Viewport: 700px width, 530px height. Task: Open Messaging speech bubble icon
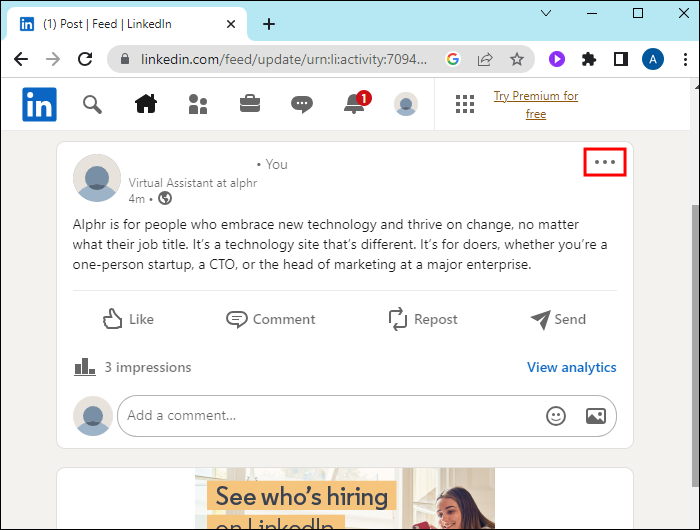[302, 104]
